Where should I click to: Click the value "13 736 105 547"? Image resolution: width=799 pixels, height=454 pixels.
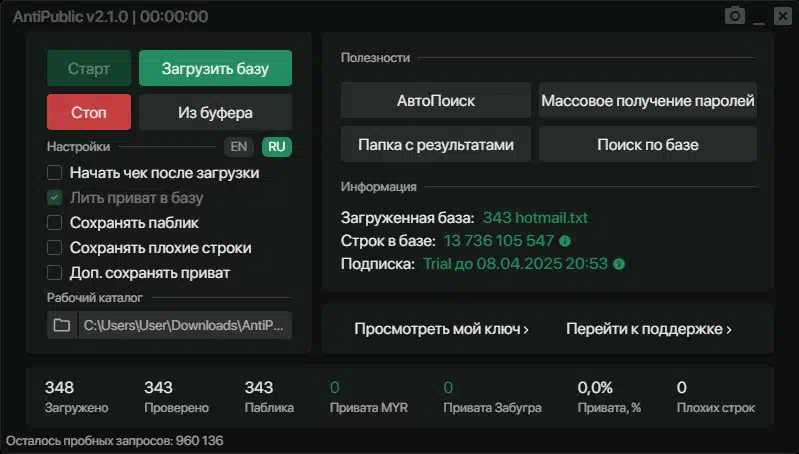pyautogui.click(x=498, y=241)
